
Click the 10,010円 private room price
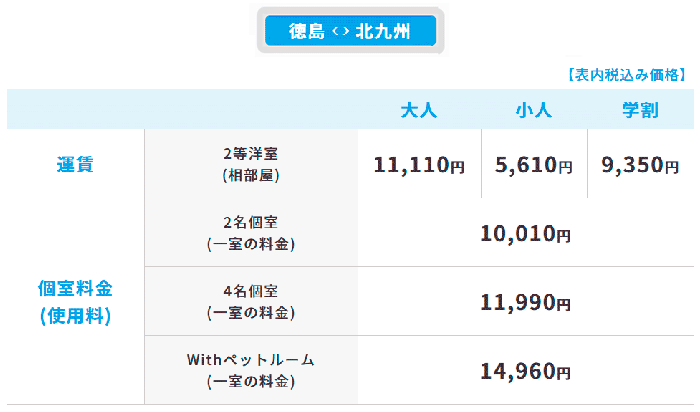pos(525,234)
